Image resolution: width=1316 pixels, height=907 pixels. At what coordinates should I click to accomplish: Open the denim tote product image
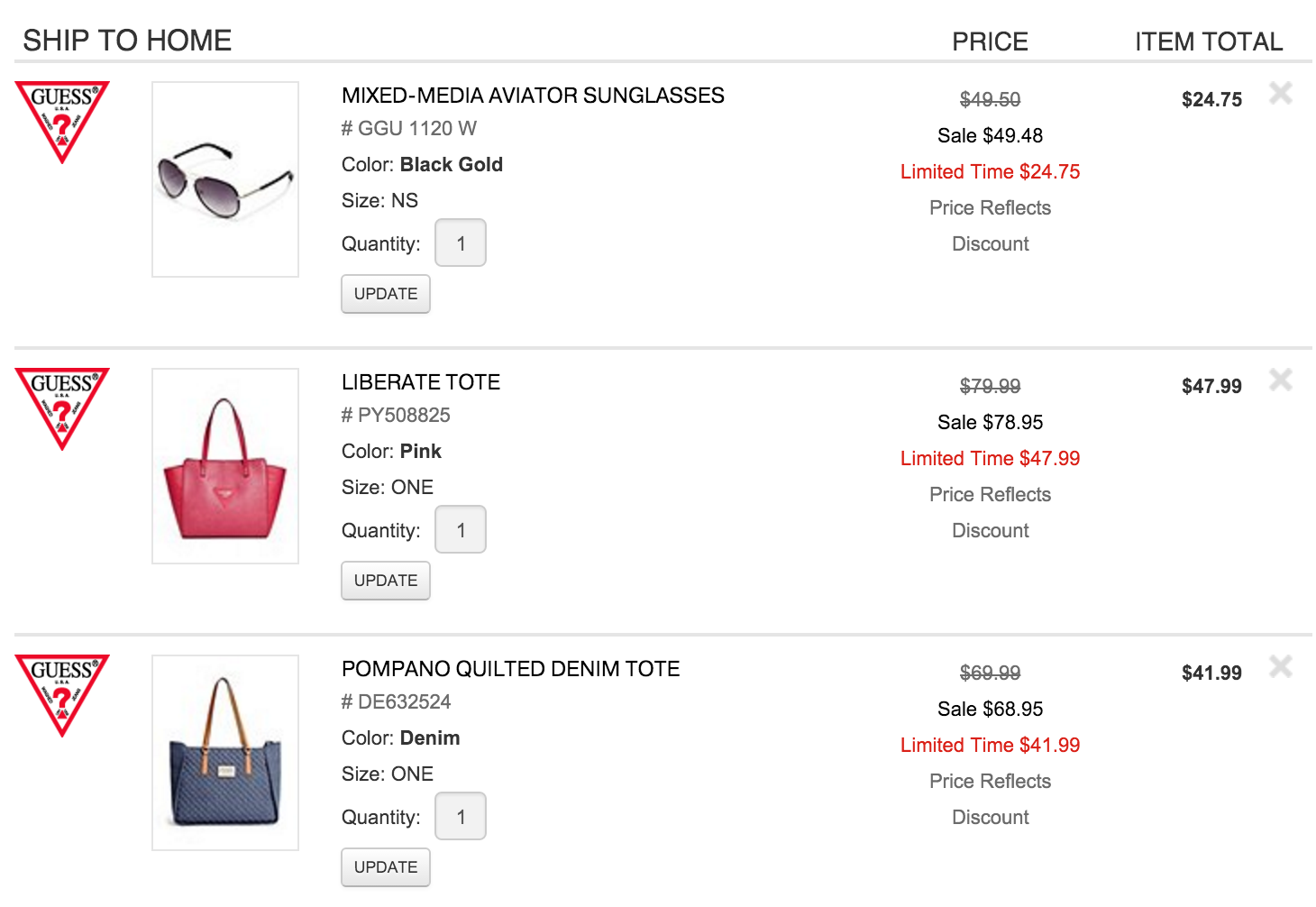pyautogui.click(x=225, y=753)
